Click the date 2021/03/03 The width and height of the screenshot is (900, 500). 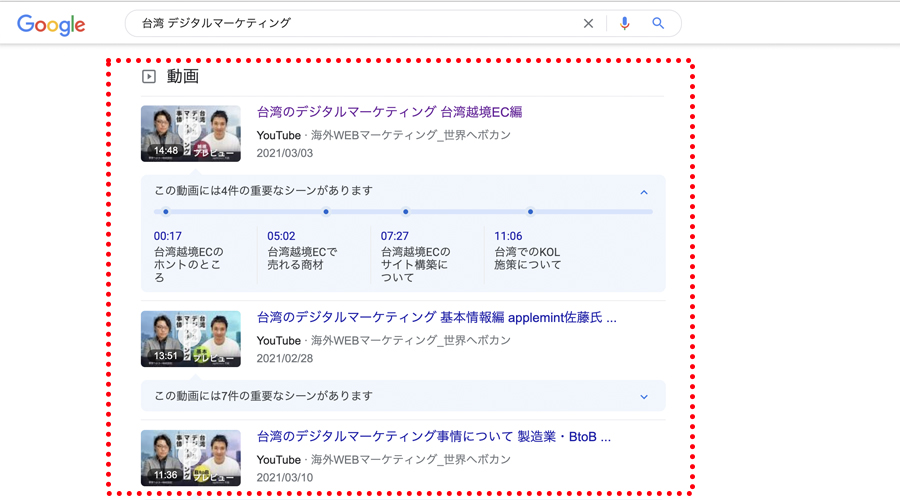(285, 153)
